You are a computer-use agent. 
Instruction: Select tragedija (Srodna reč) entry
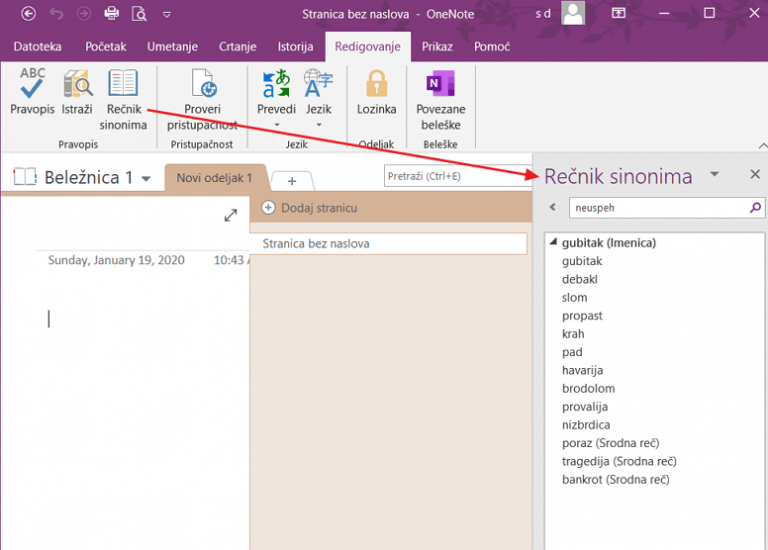[x=619, y=461]
